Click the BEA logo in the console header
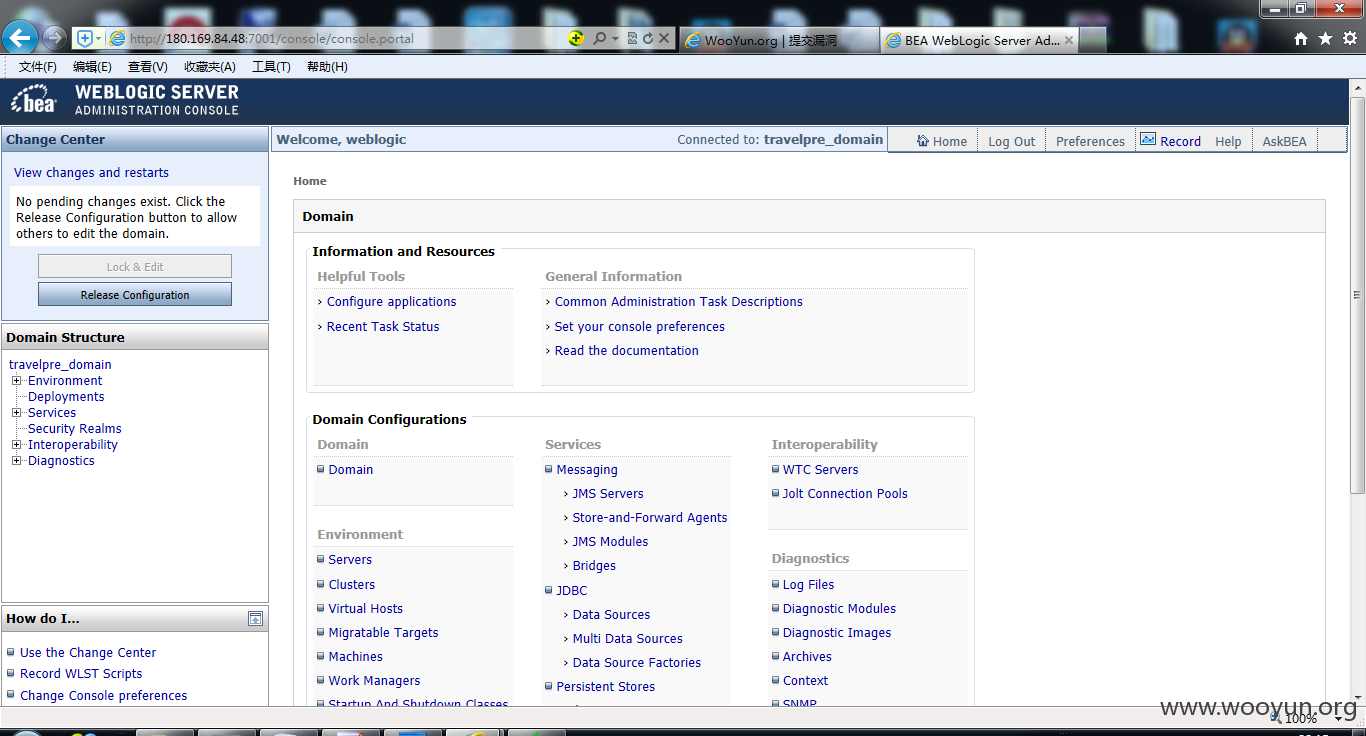Image resolution: width=1366 pixels, height=736 pixels. click(35, 100)
